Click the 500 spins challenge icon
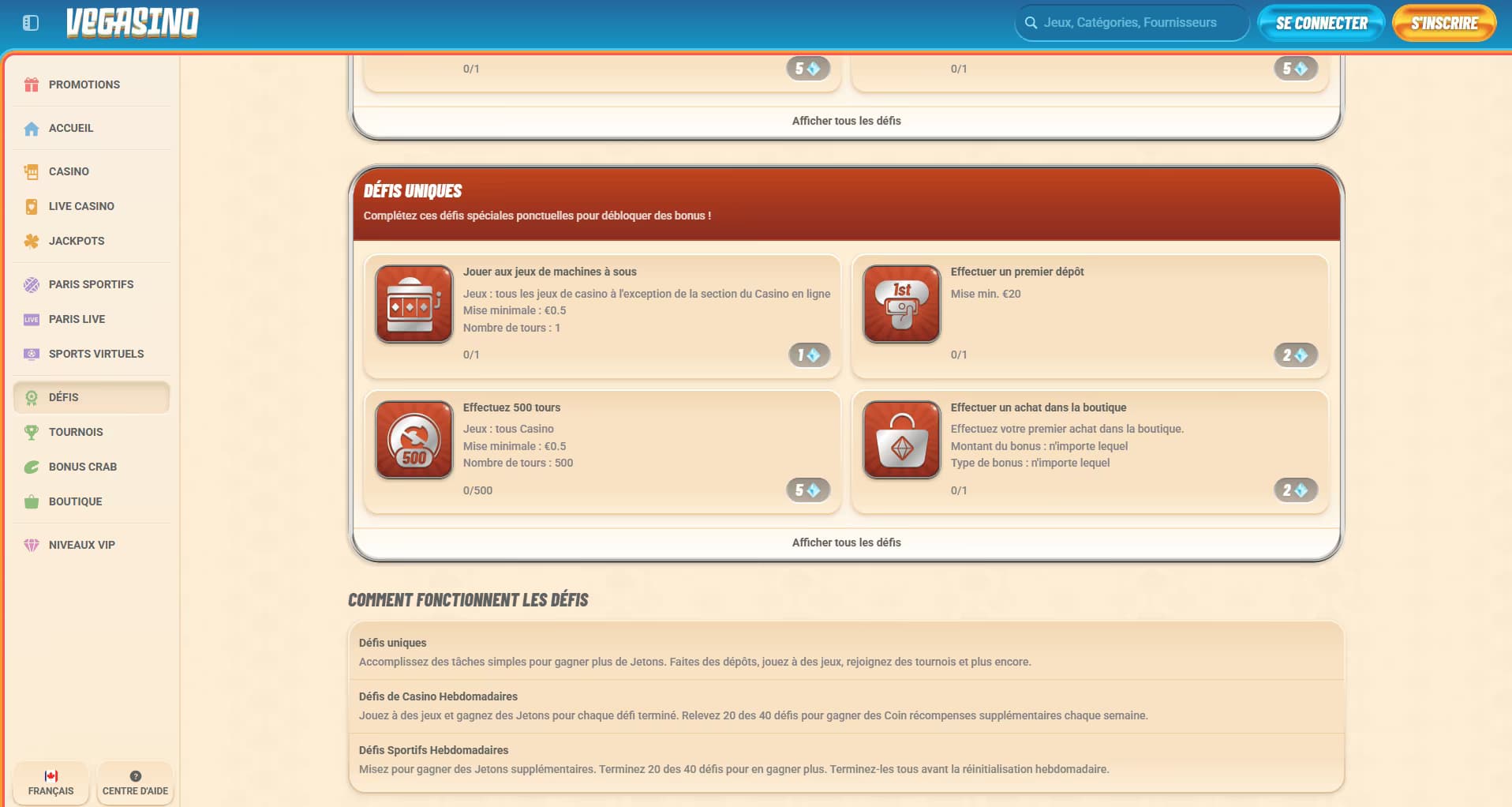The image size is (1512, 807). (414, 440)
